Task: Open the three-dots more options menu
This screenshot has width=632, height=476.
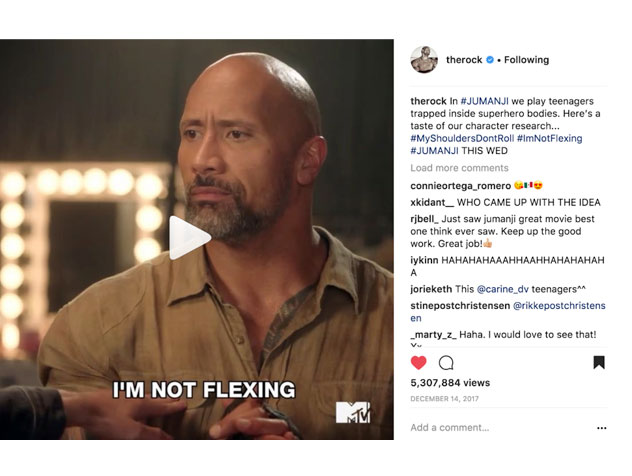Action: click(601, 428)
